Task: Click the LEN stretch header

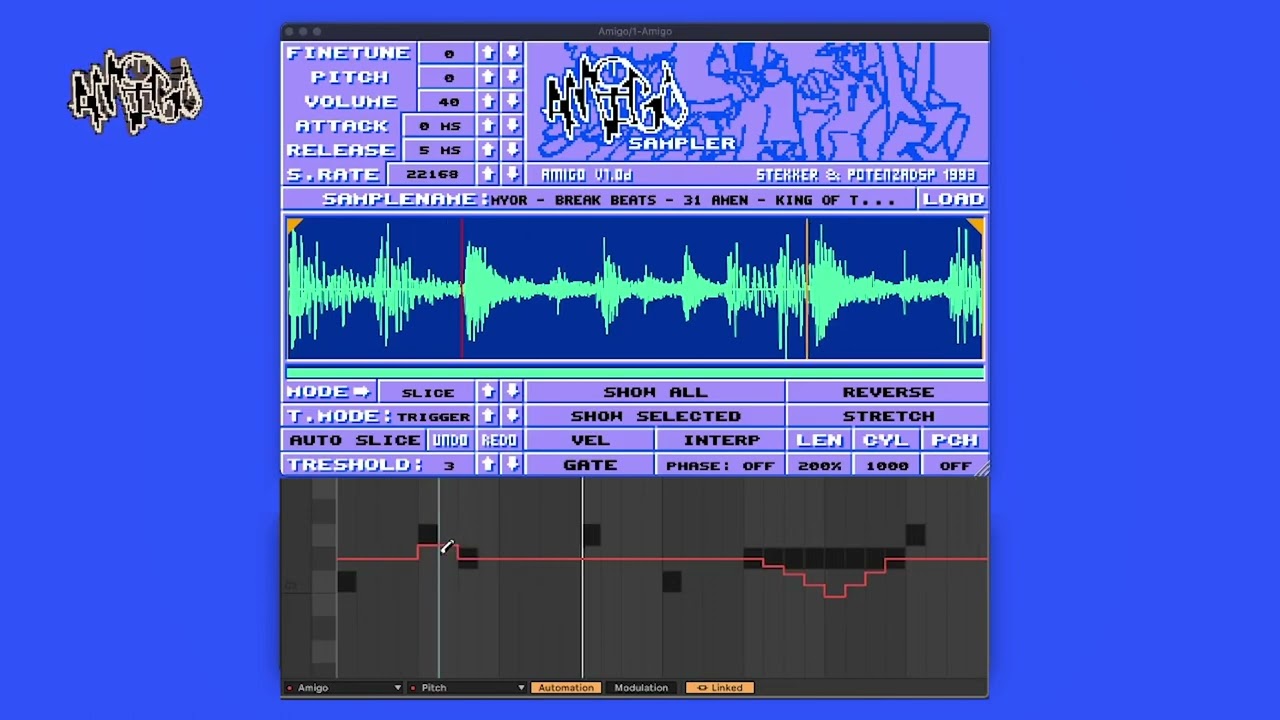Action: coord(819,440)
